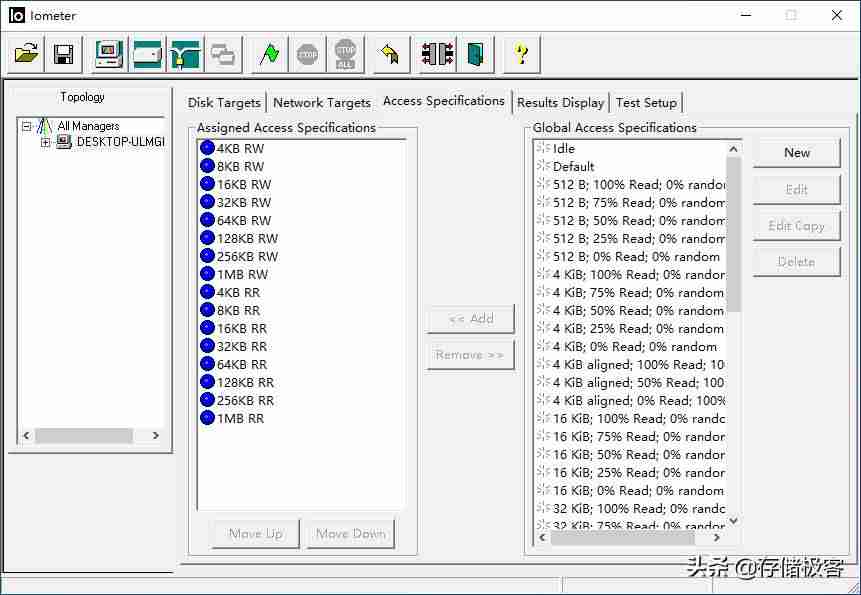The width and height of the screenshot is (861, 595).
Task: Start new network worker icon
Action: tap(184, 54)
